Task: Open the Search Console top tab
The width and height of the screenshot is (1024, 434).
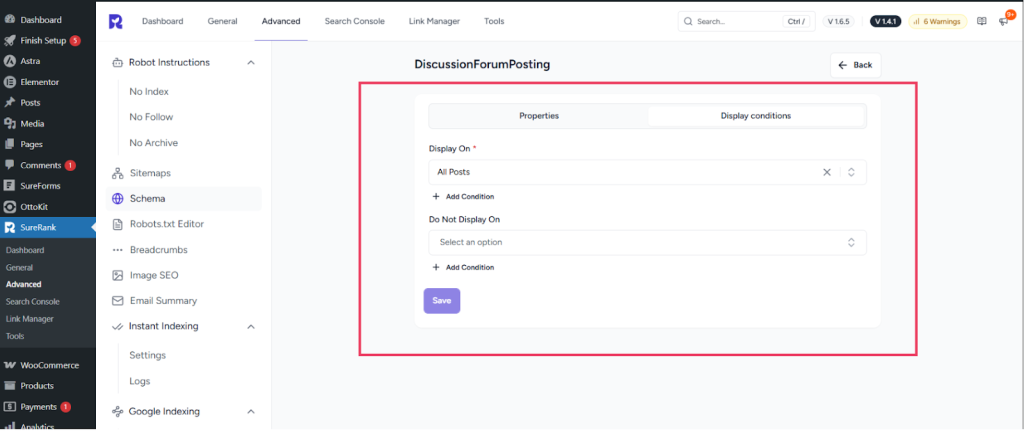Action: [355, 22]
